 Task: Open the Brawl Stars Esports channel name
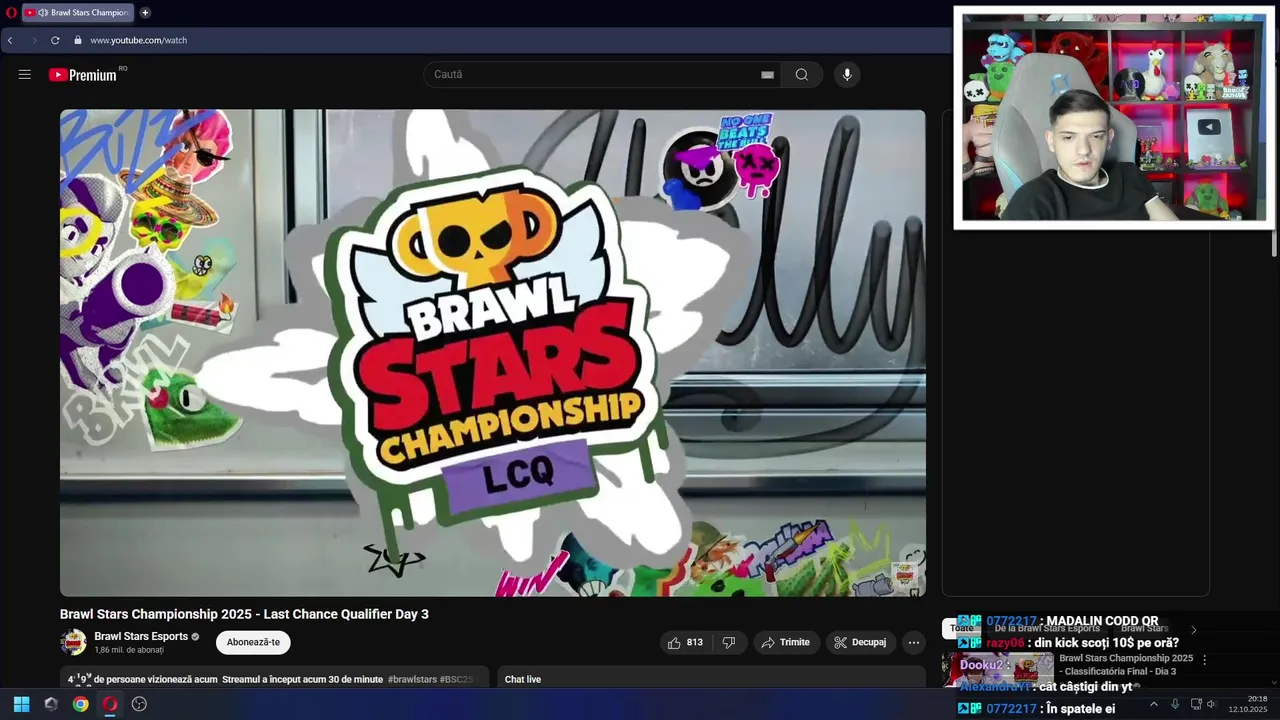click(141, 636)
